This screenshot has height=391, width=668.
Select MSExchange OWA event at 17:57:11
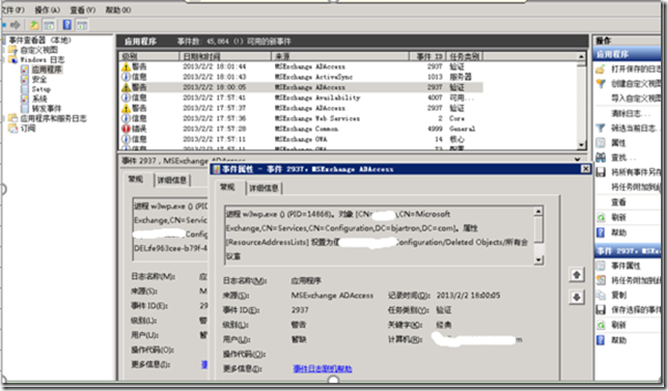[x=301, y=139]
